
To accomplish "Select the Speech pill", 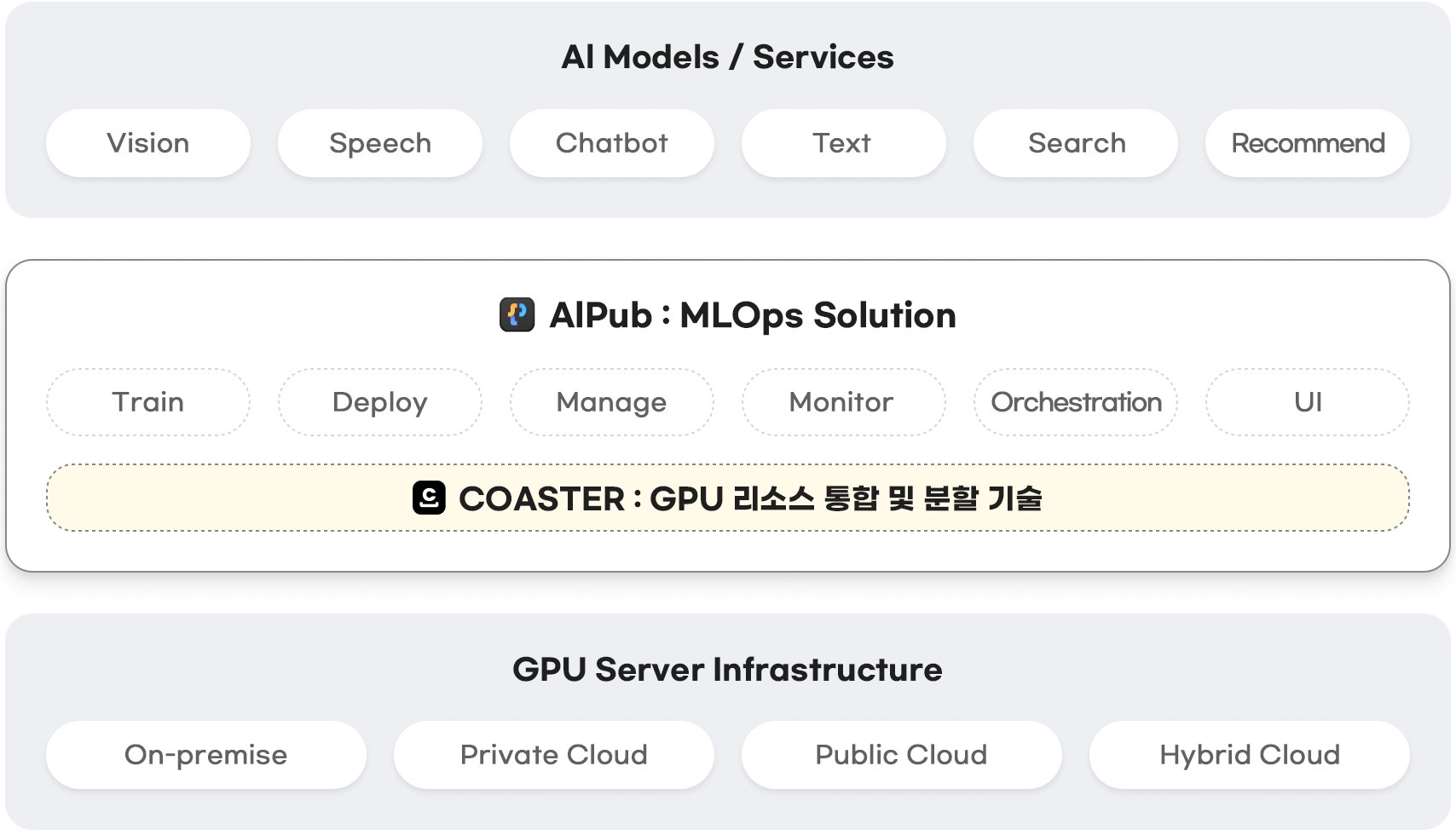I will pyautogui.click(x=380, y=143).
